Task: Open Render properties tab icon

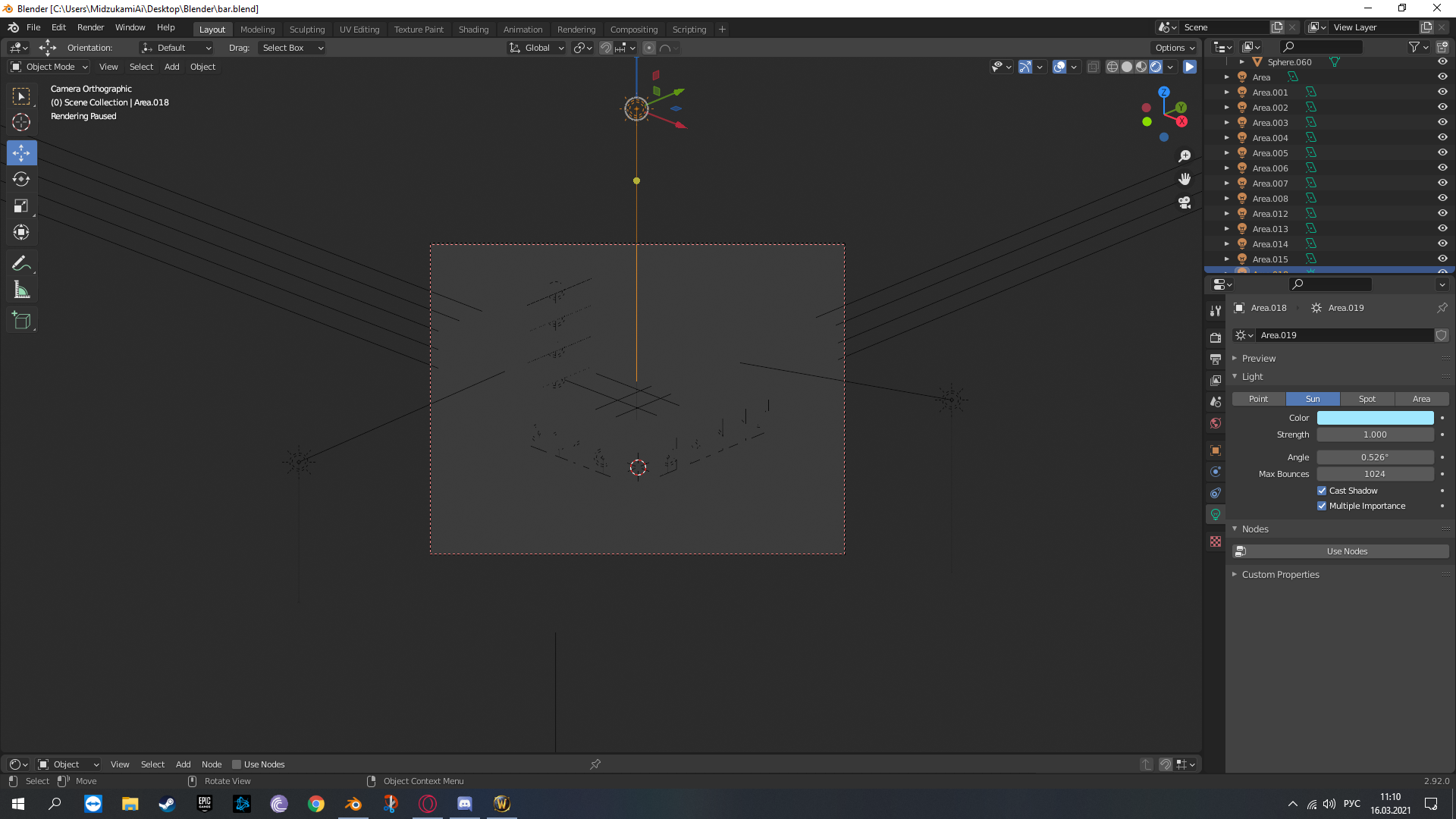Action: (1216, 337)
